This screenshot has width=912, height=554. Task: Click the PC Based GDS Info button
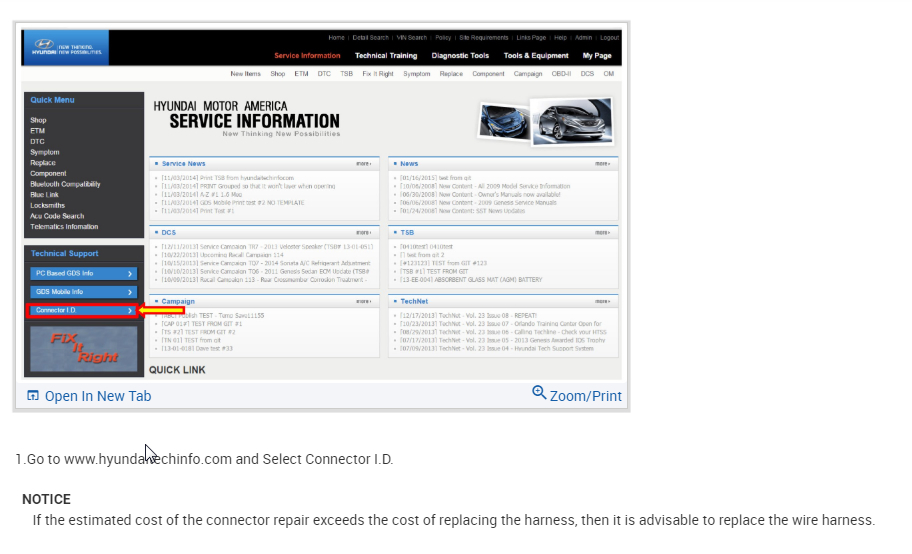coord(83,273)
